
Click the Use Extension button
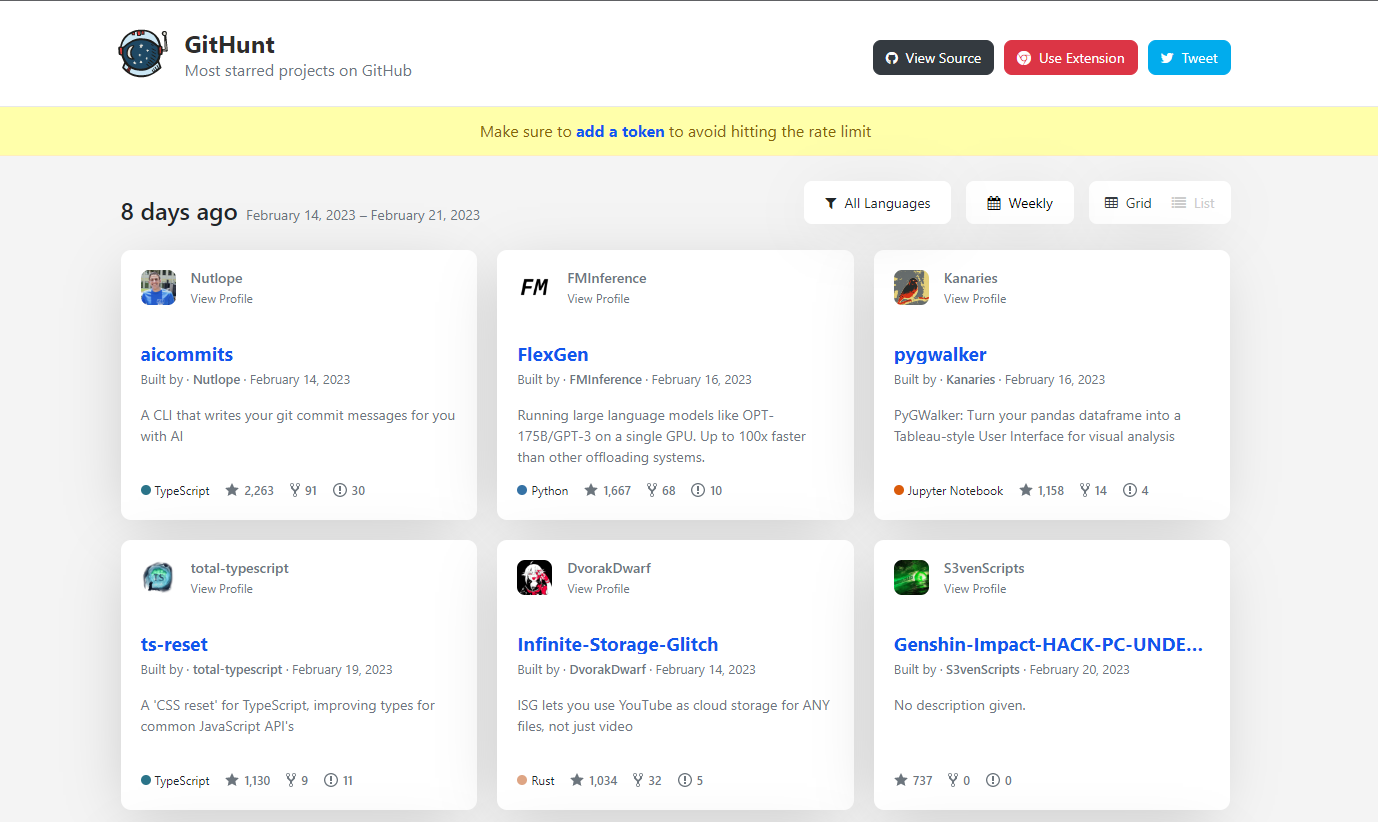[1070, 57]
